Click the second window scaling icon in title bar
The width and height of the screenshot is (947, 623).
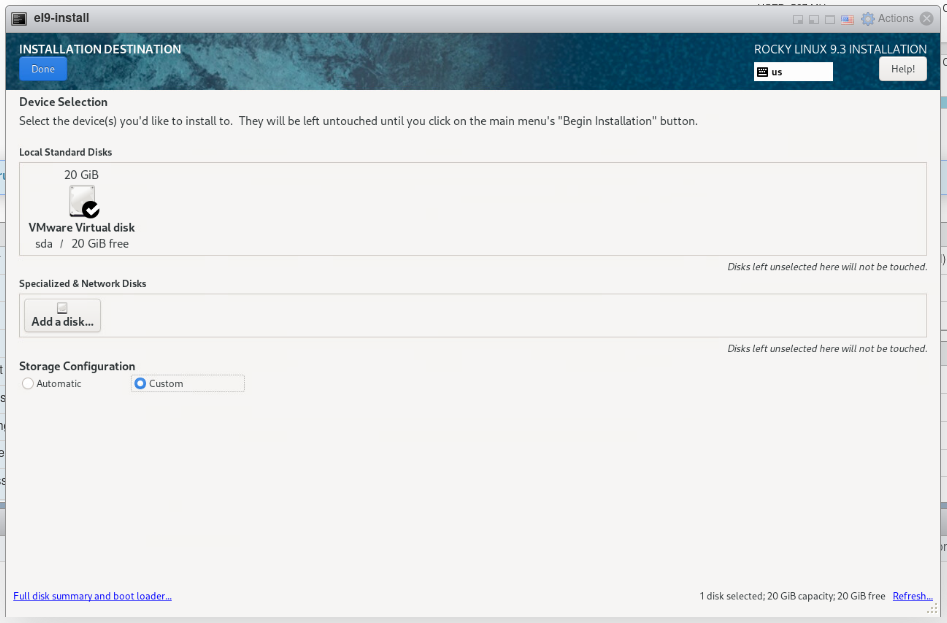click(x=814, y=19)
